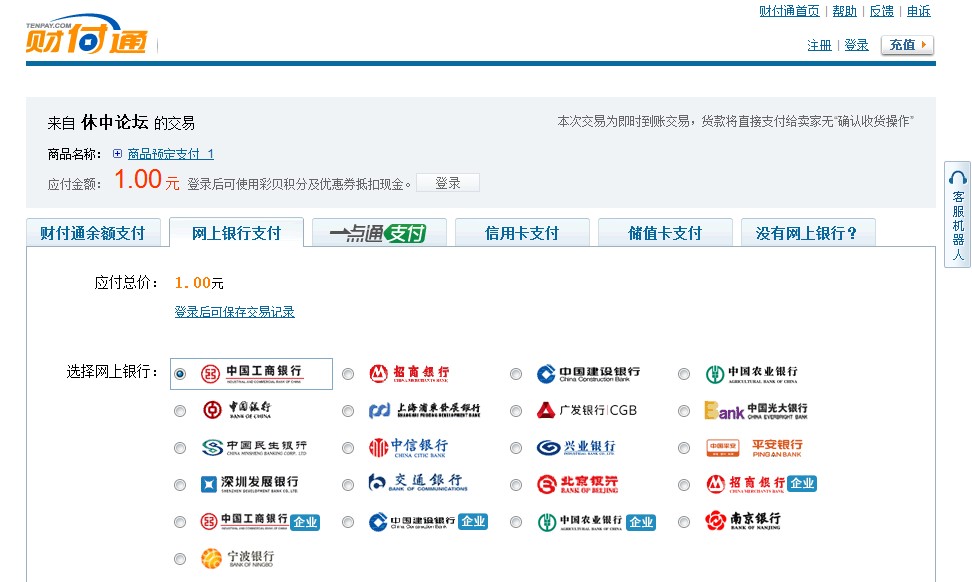The width and height of the screenshot is (972, 582).
Task: Select the 中国农业银行 personal radio button
Action: (684, 374)
